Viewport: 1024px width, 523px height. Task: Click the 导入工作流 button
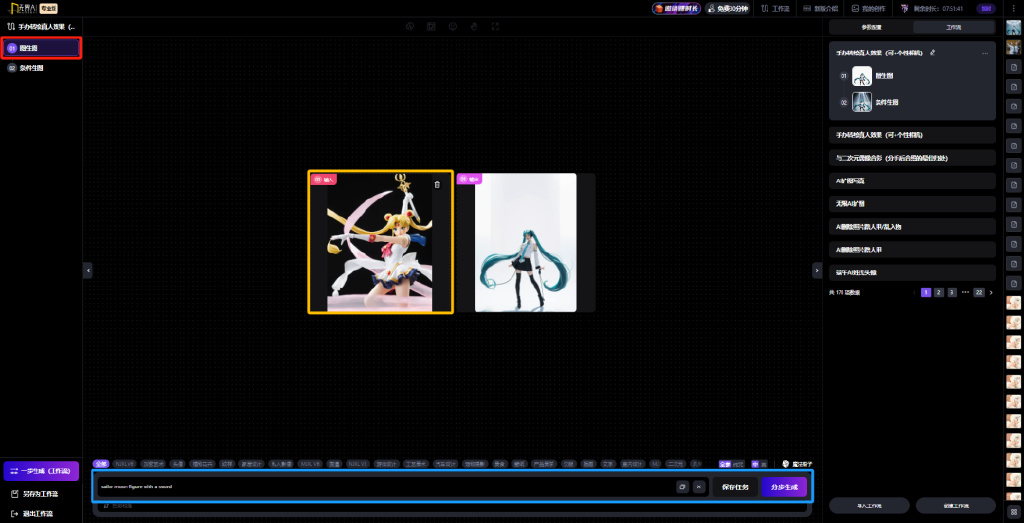pyautogui.click(x=869, y=506)
